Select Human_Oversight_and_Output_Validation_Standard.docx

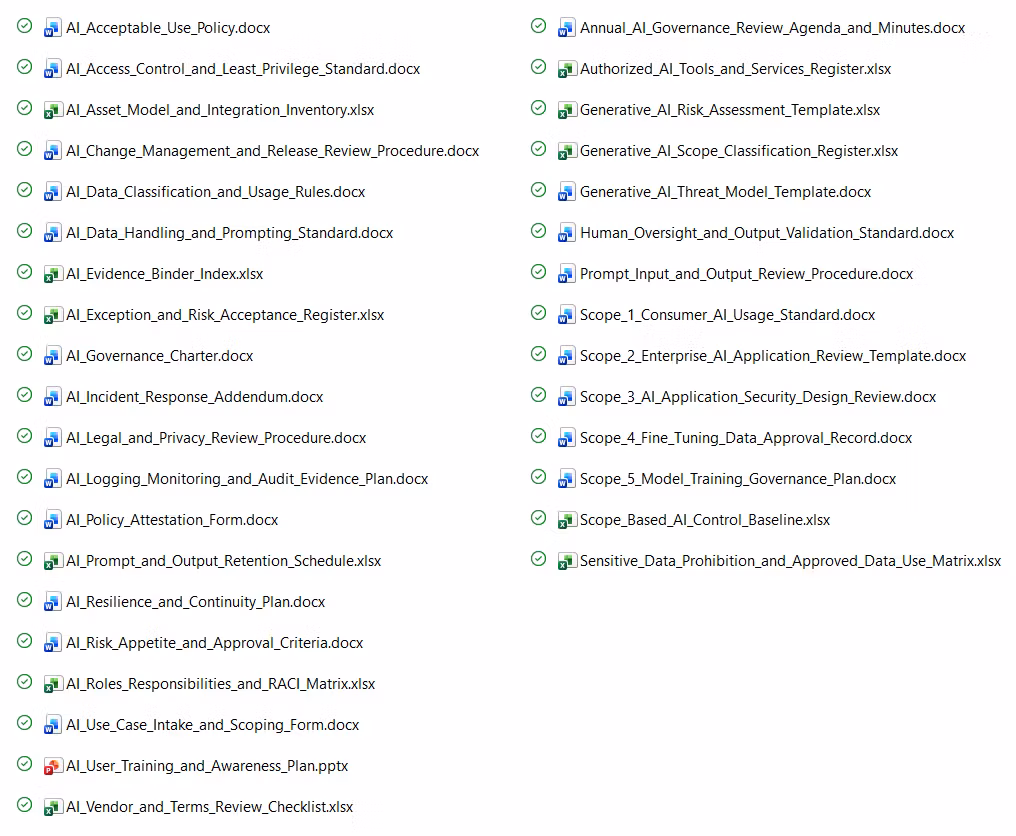pos(767,233)
